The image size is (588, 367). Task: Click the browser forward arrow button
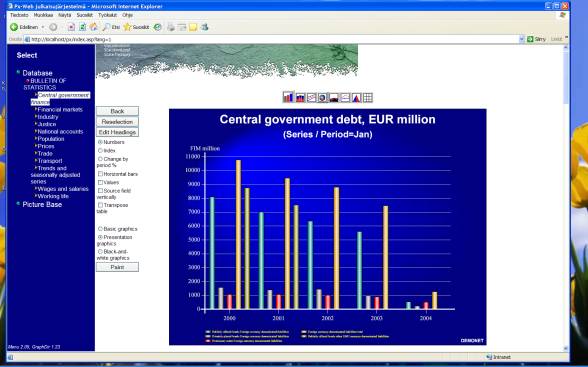(x=53, y=27)
